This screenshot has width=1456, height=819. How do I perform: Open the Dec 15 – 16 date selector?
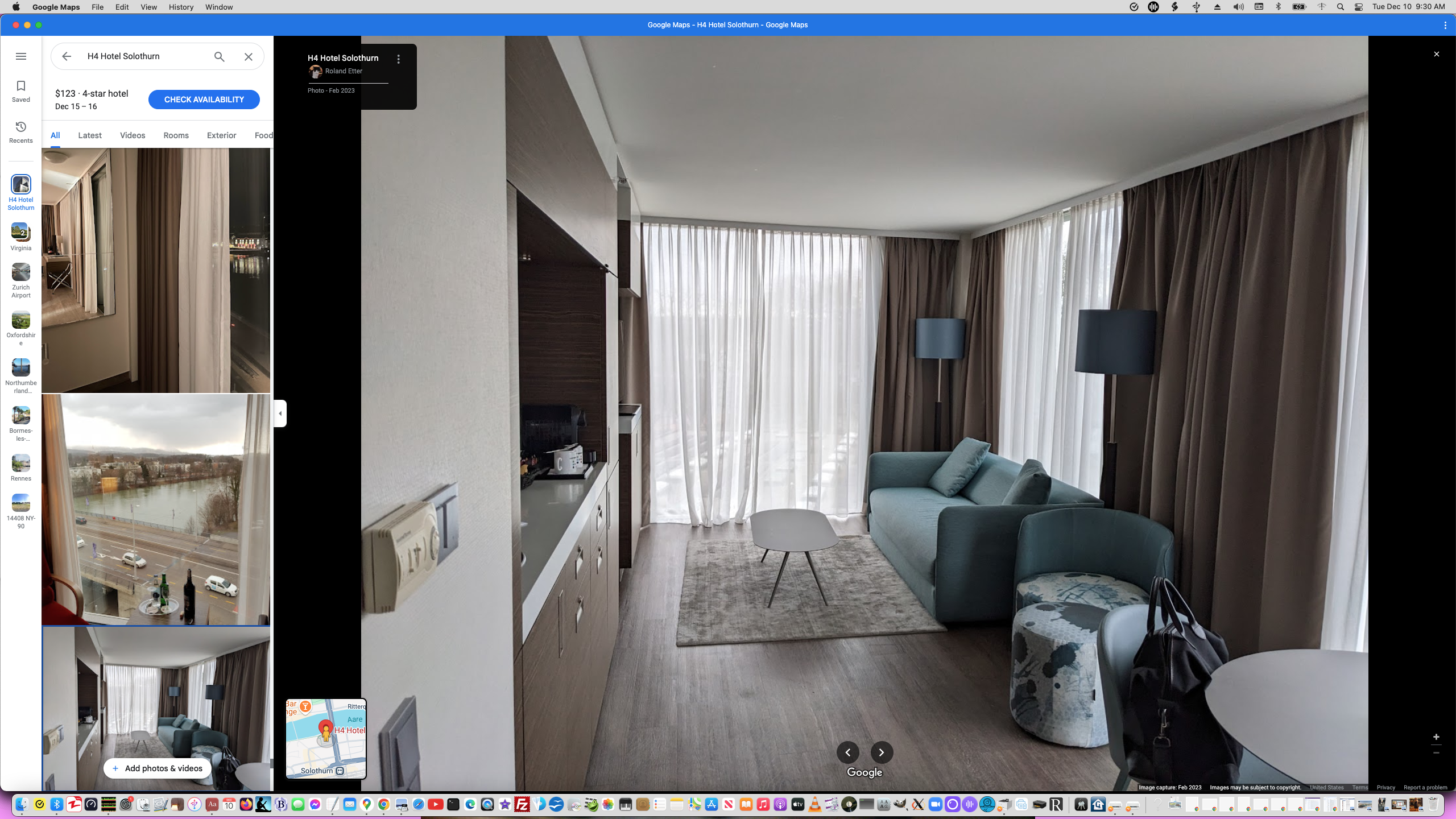(x=76, y=106)
